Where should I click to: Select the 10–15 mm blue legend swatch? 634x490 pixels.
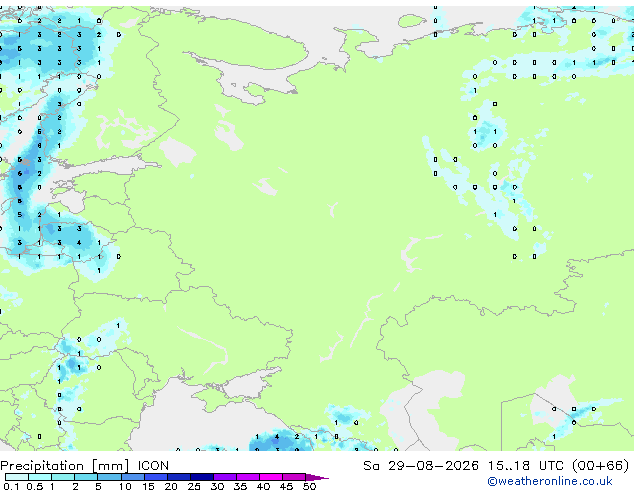[x=133, y=477]
